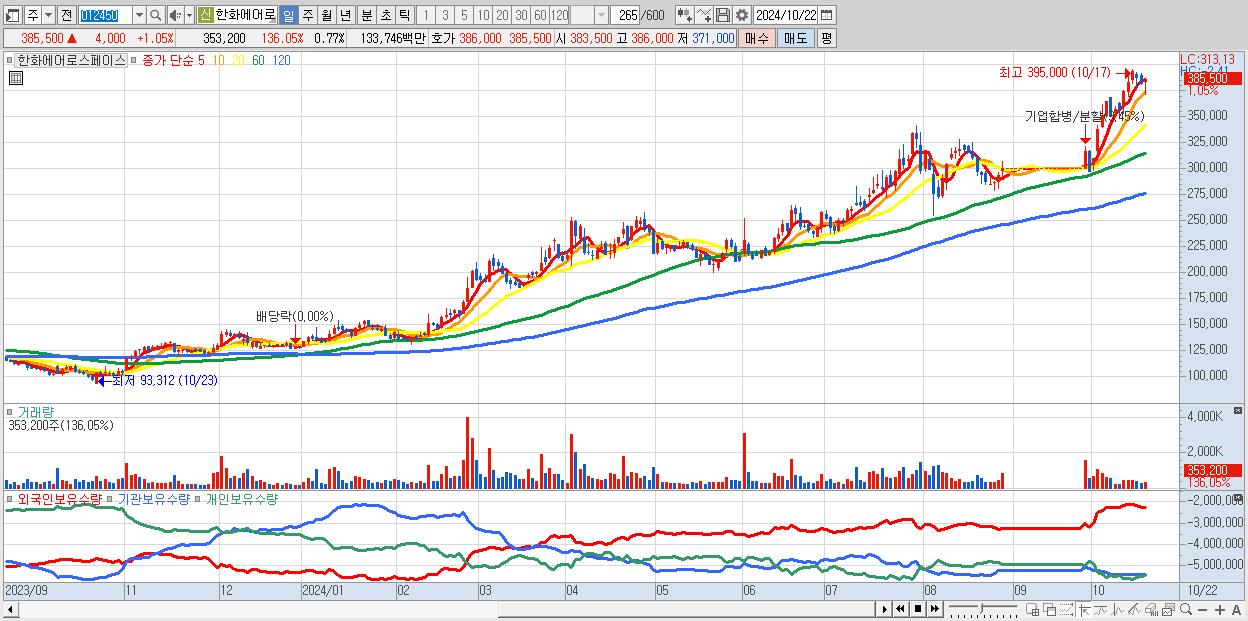
Task: Click the minus zoom-out icon in bottom toolbar
Action: (x=1202, y=610)
